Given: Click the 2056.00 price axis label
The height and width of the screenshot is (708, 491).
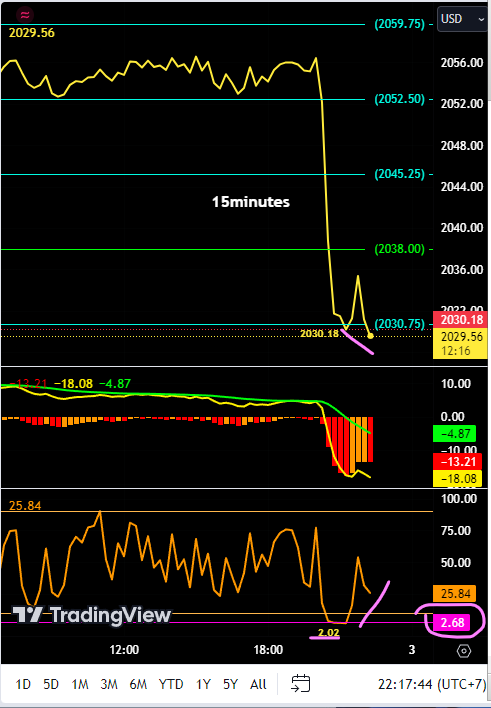Looking at the screenshot, I should 462,63.
